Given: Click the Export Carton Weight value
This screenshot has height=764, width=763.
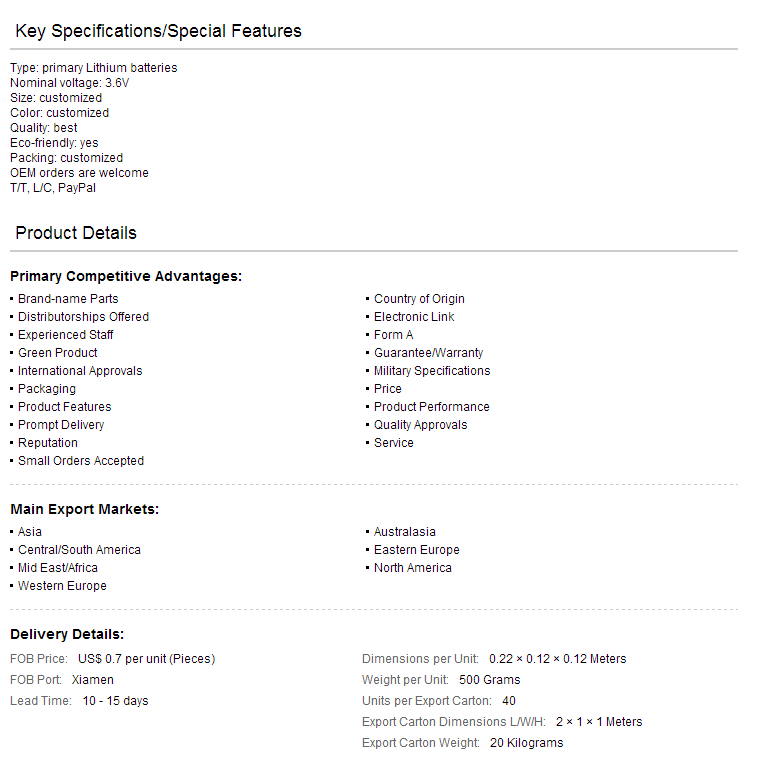Looking at the screenshot, I should click(x=526, y=743).
